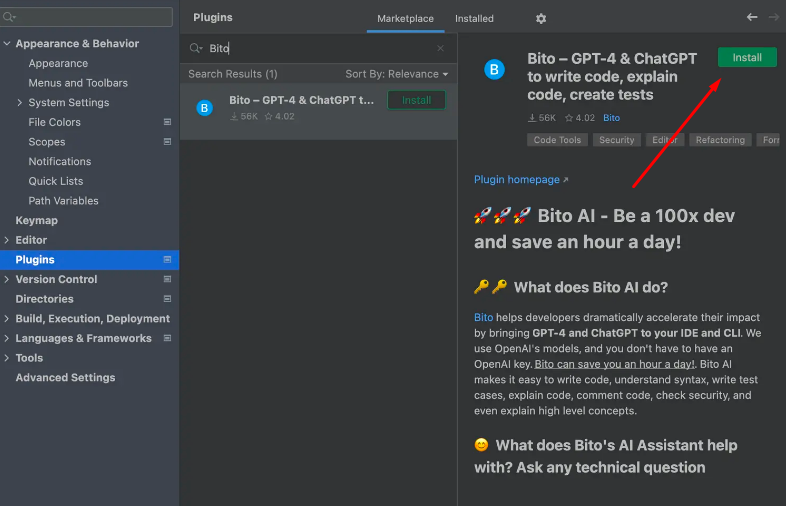Click 'Bito can save you an hour' link
Image resolution: width=786 pixels, height=506 pixels.
(x=615, y=364)
